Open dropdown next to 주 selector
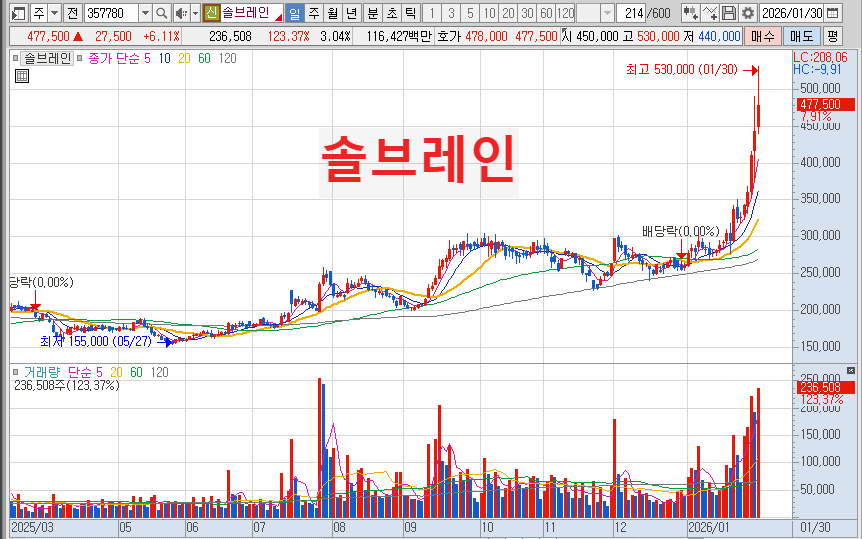The width and height of the screenshot is (862, 539). 54,13
